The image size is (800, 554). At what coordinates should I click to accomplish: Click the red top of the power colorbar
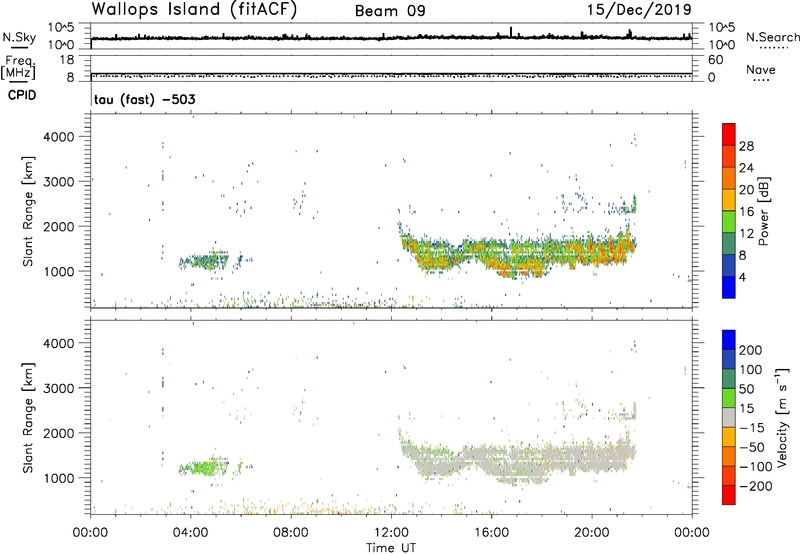point(729,134)
